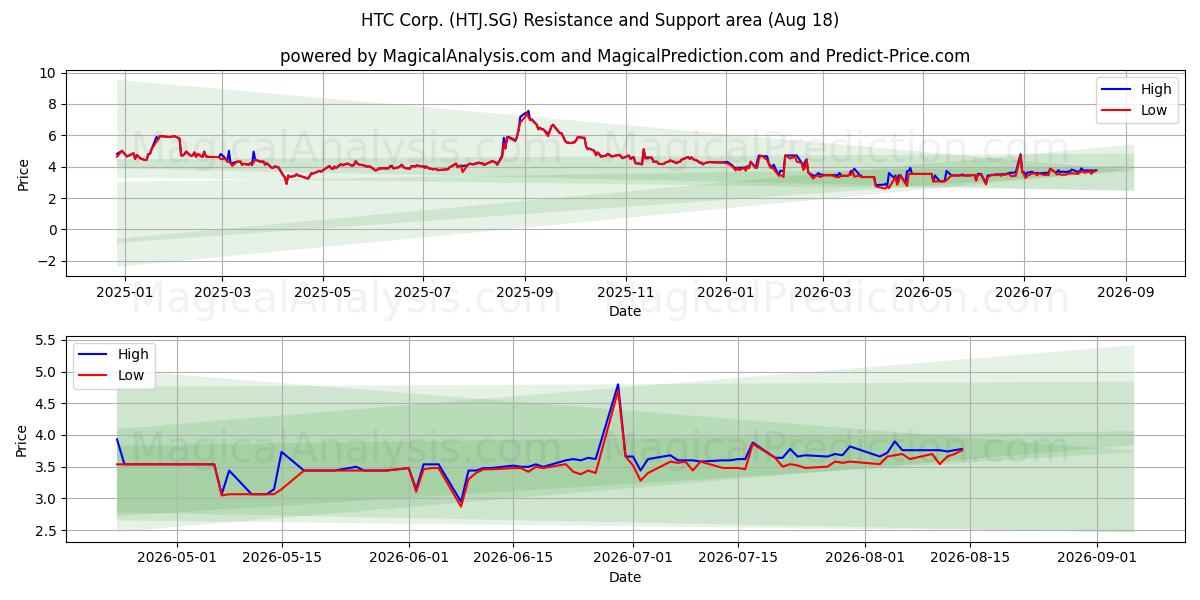Click the '2026-08-01' tick label on lower chart

pyautogui.click(x=865, y=559)
